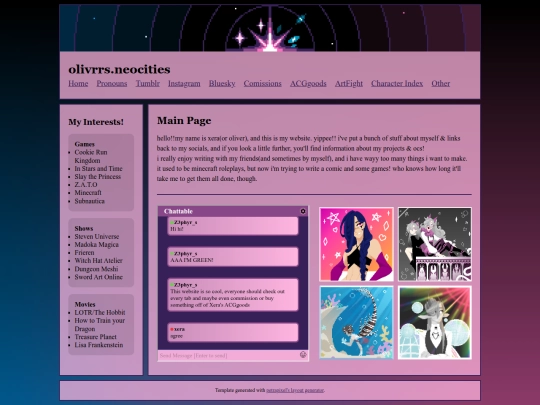Click the 'Main Page' heading
This screenshot has height=405, width=540.
184,121
